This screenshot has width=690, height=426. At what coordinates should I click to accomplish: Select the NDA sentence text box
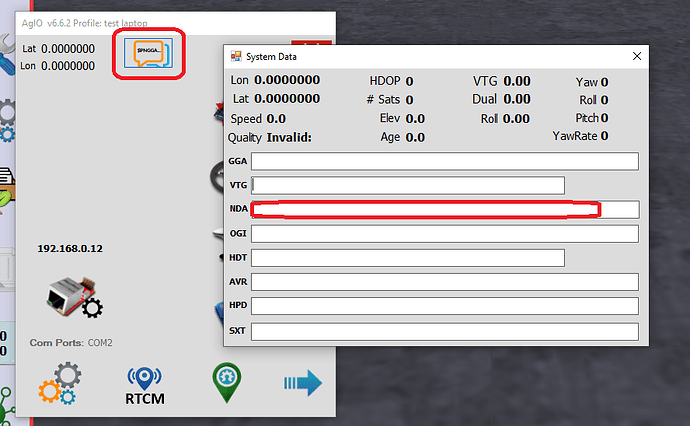point(444,209)
